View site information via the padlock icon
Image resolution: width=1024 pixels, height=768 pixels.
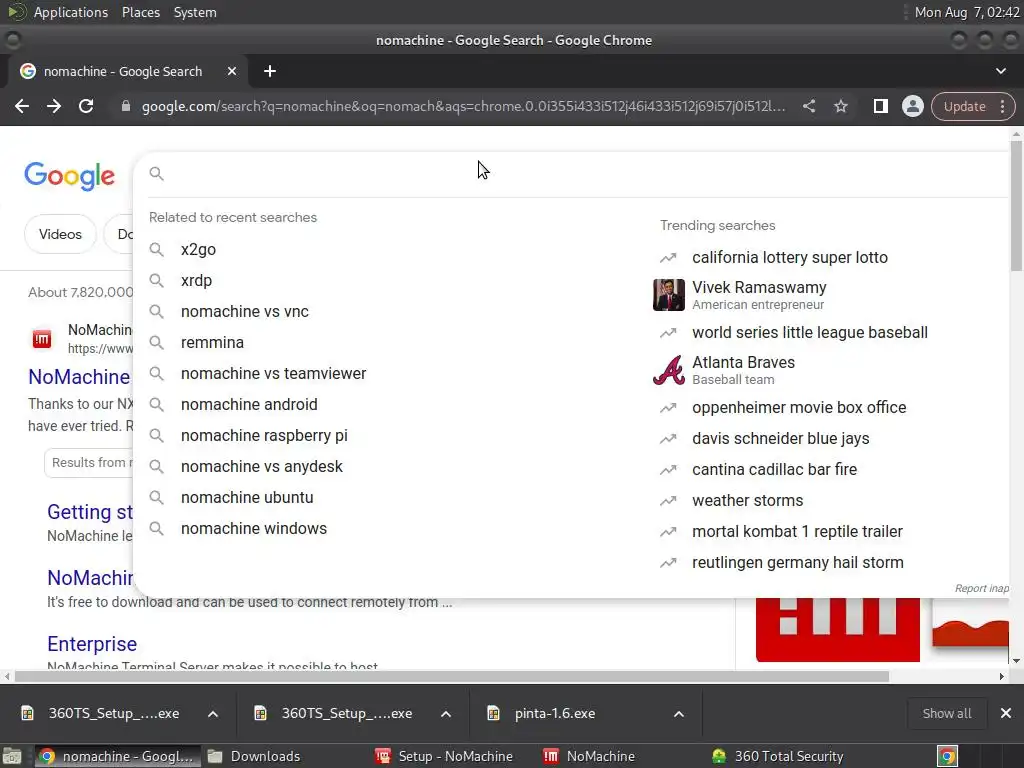click(125, 106)
